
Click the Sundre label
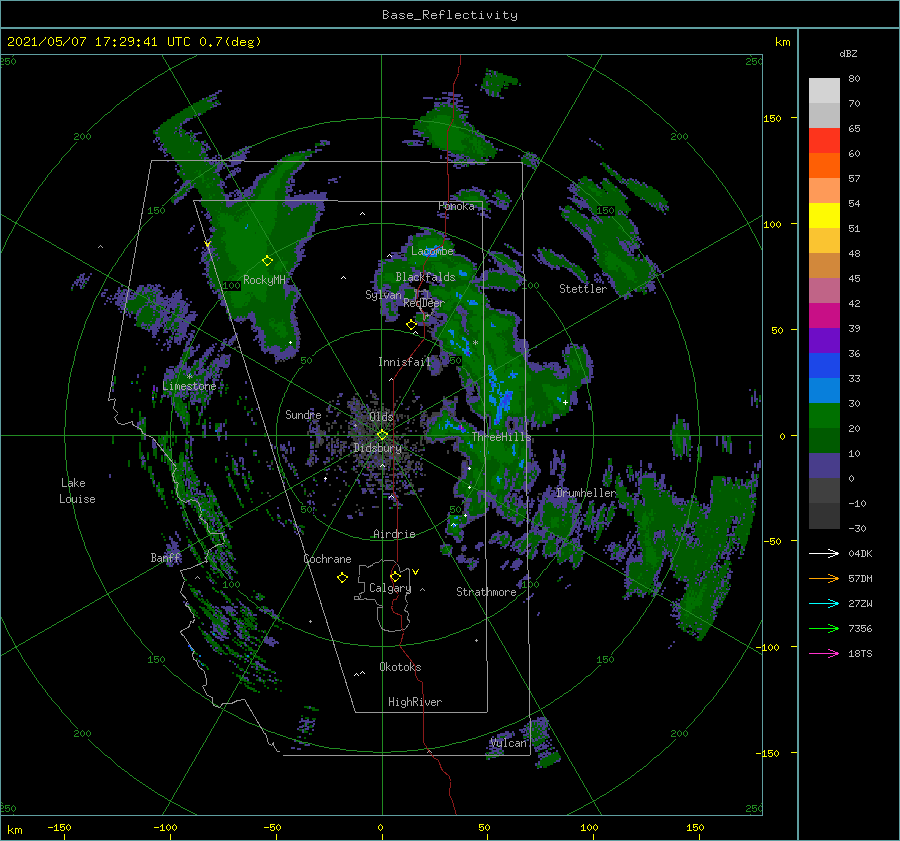point(303,414)
